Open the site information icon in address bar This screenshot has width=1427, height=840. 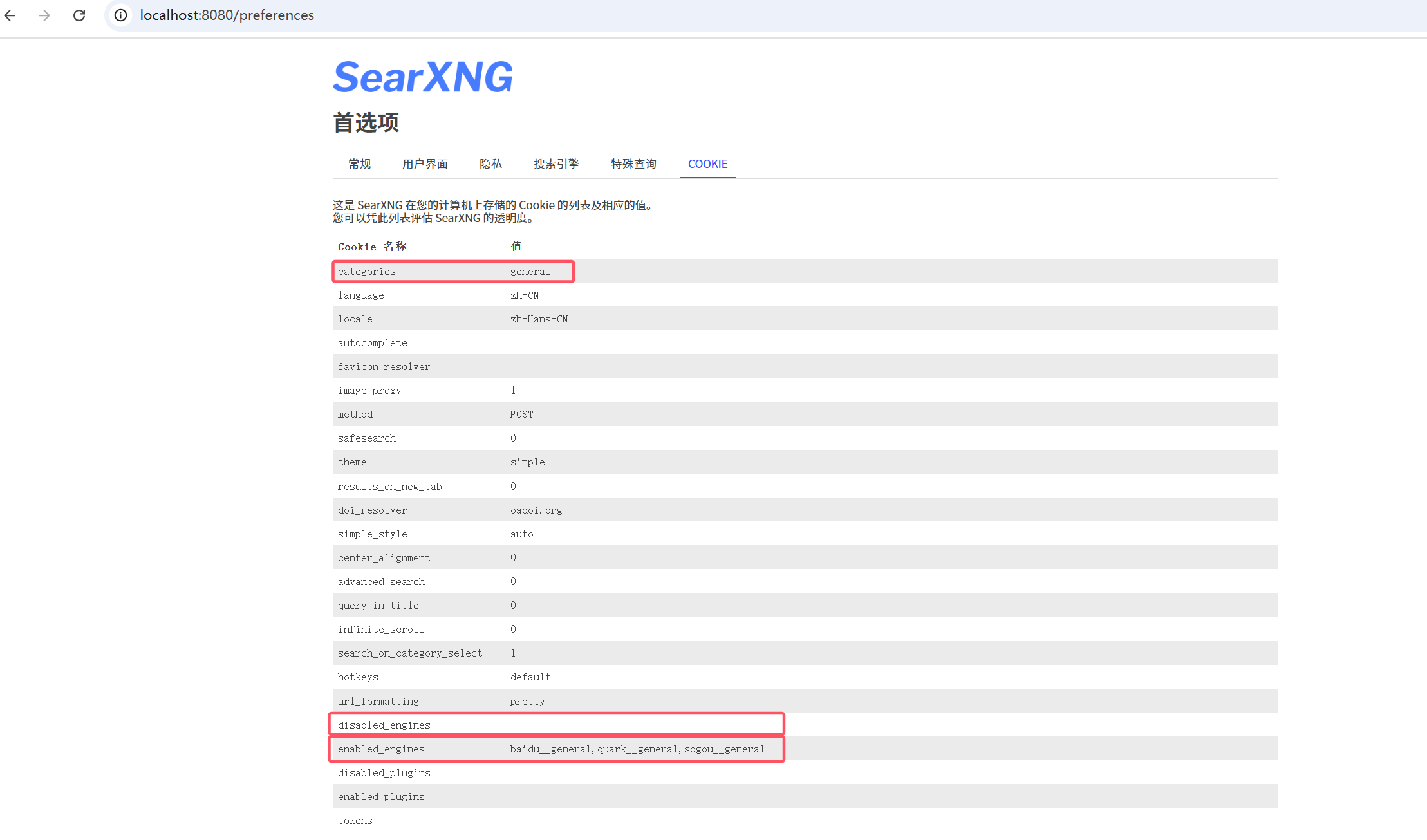pos(120,15)
